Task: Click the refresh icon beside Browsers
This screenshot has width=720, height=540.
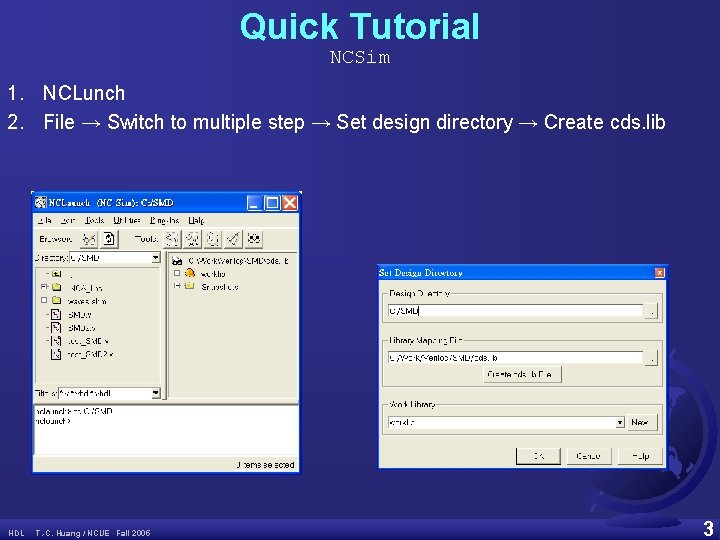Action: (x=109, y=239)
